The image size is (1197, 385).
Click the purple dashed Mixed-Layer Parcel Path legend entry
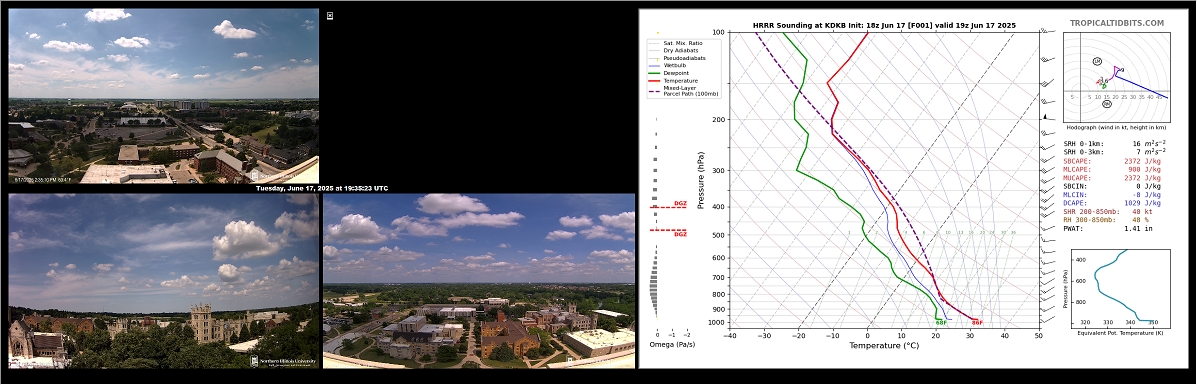coord(684,91)
